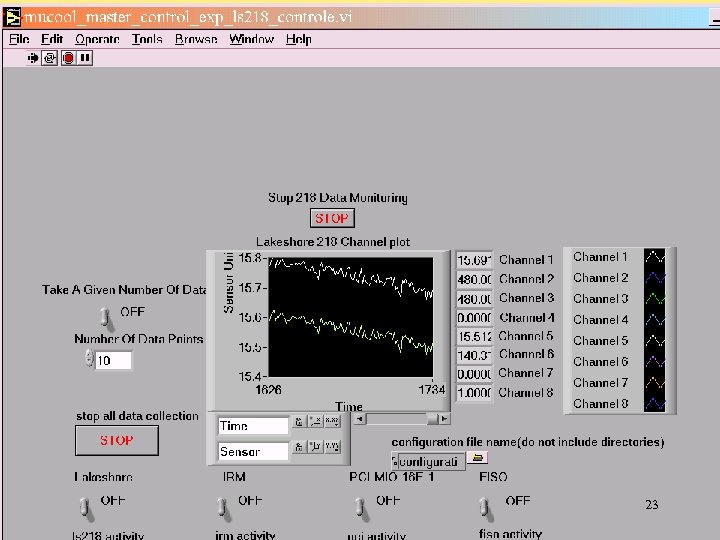Toggle the IRM OFF switch
Image resolution: width=720 pixels, height=540 pixels.
point(223,508)
